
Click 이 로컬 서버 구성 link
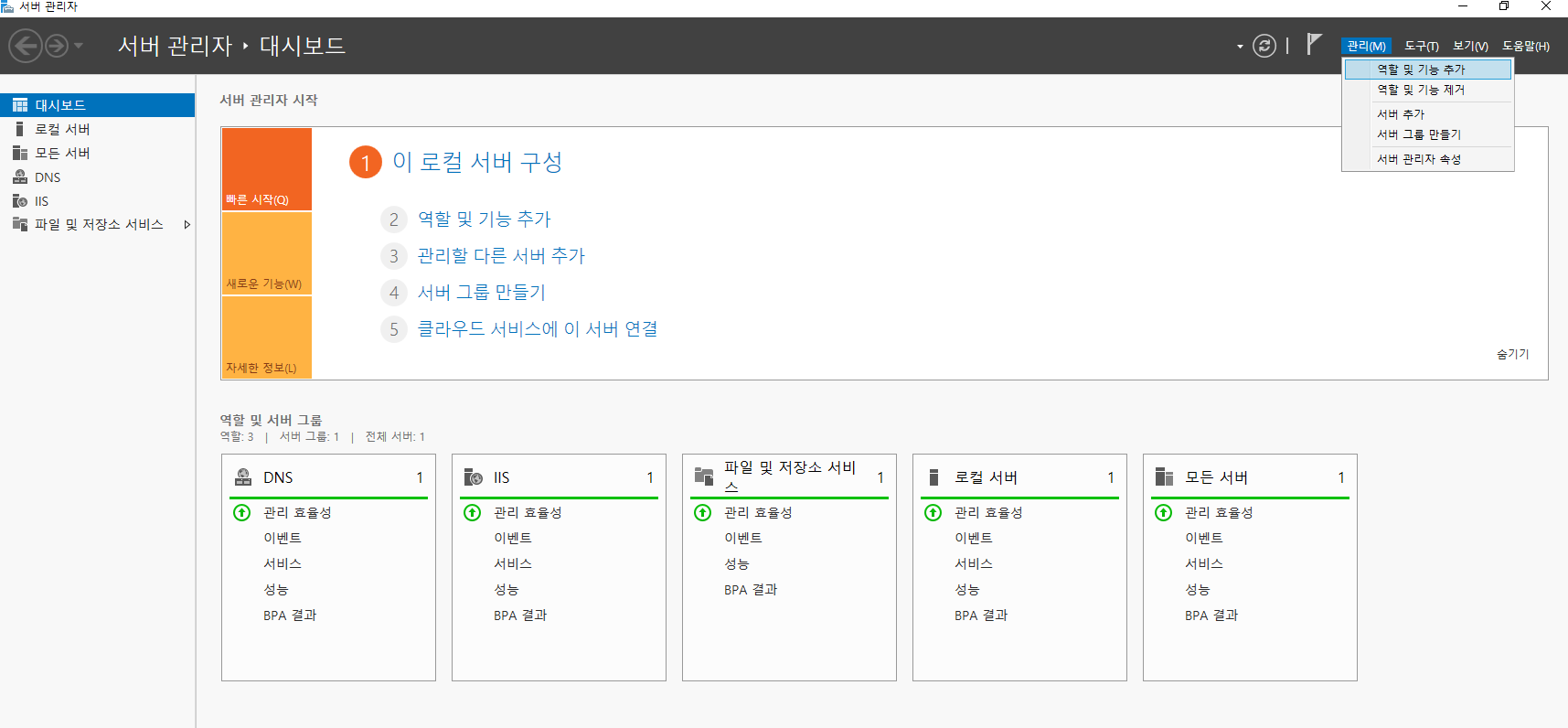click(x=477, y=162)
